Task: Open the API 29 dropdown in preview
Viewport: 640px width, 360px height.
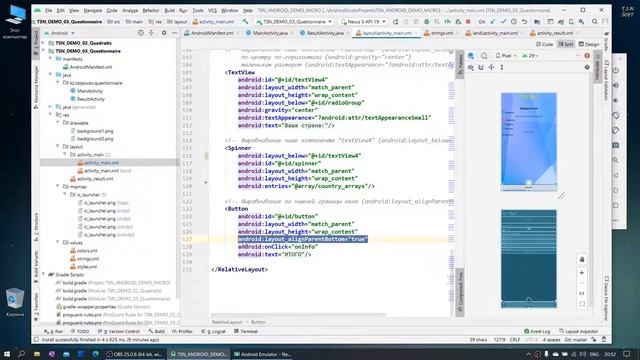Action: [x=530, y=56]
